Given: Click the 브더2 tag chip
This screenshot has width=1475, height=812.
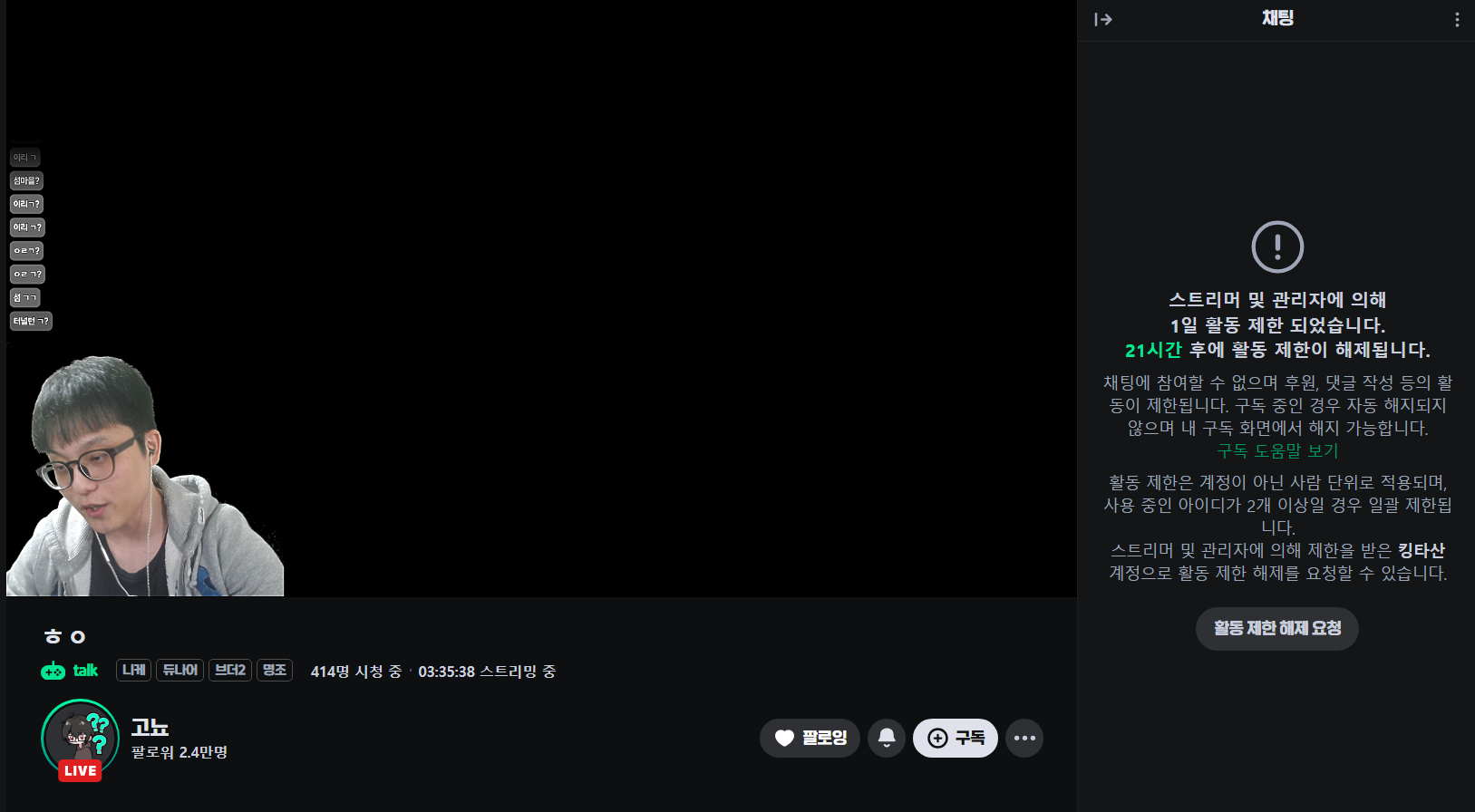Looking at the screenshot, I should point(230,671).
